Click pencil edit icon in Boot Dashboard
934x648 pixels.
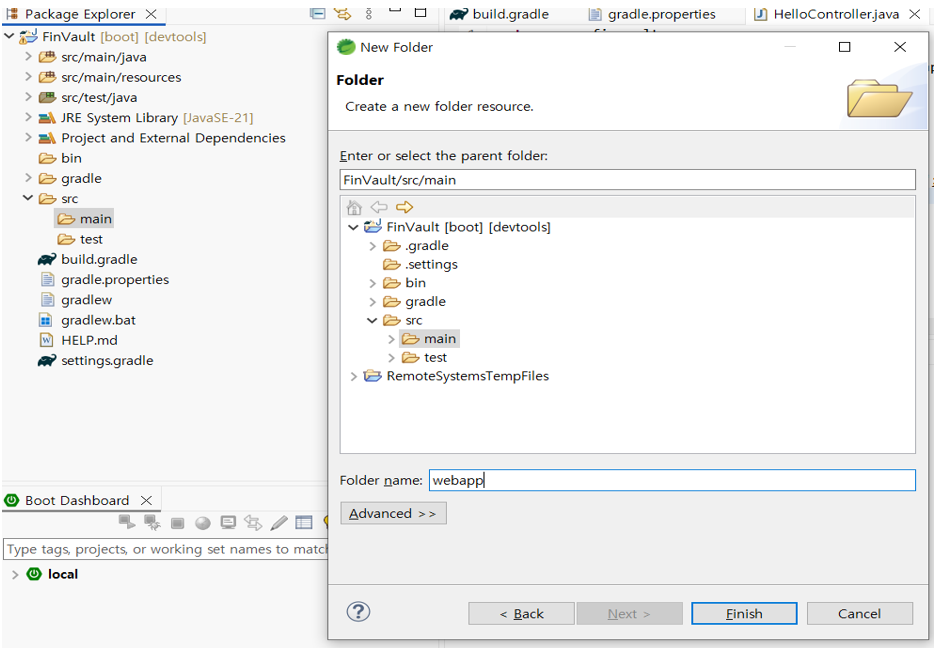(279, 523)
